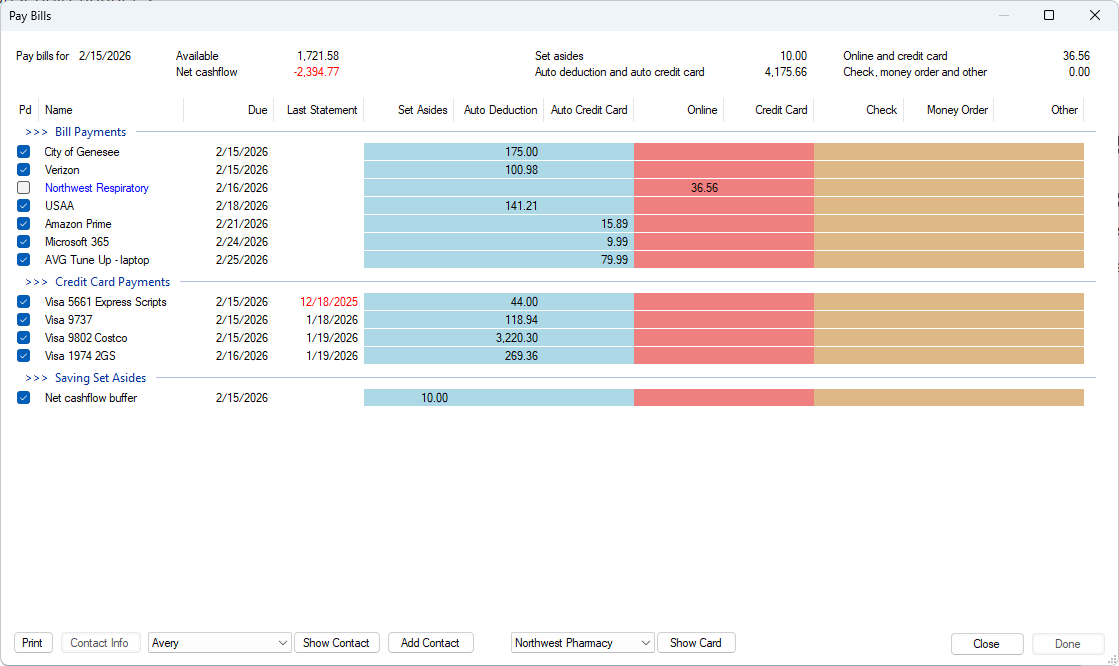Check the Northwest Respiratory paid checkbox
The width and height of the screenshot is (1119, 666).
(x=24, y=188)
